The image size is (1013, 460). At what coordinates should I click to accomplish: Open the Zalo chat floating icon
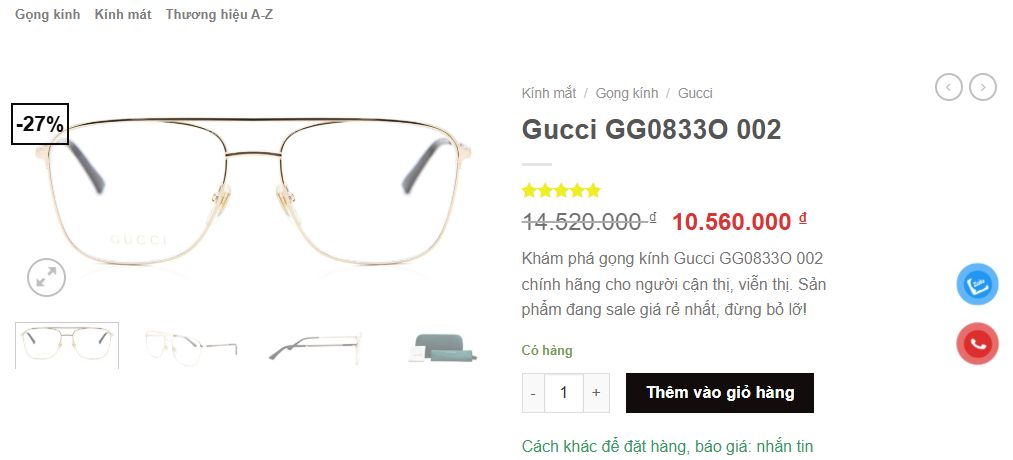(977, 284)
